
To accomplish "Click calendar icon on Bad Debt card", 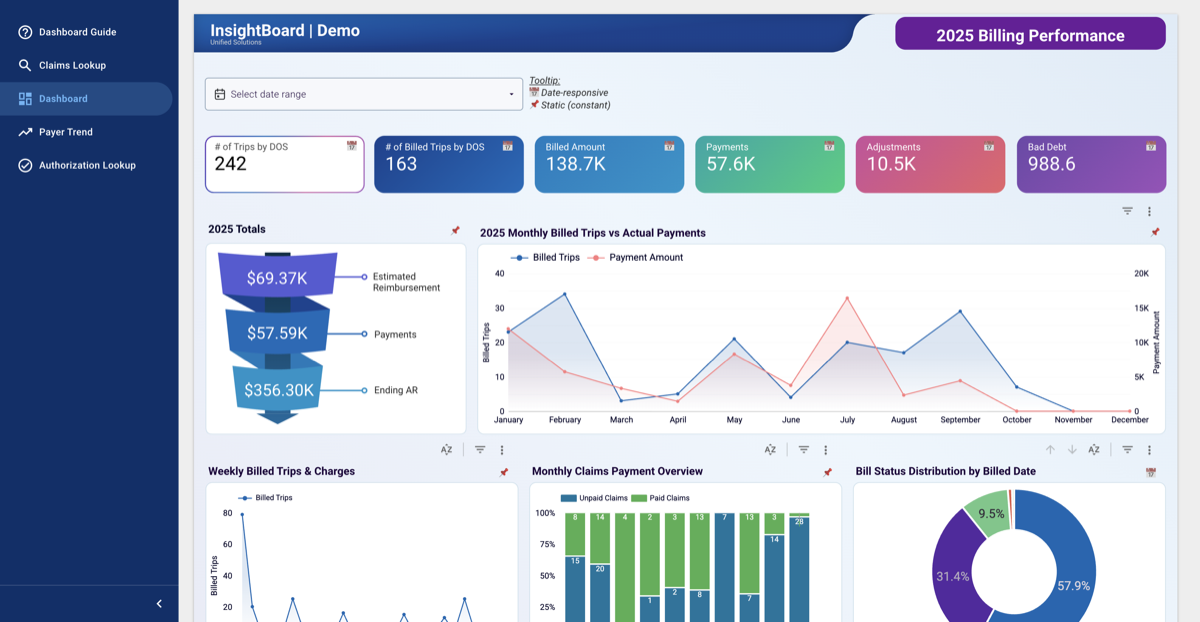I will pyautogui.click(x=1151, y=146).
